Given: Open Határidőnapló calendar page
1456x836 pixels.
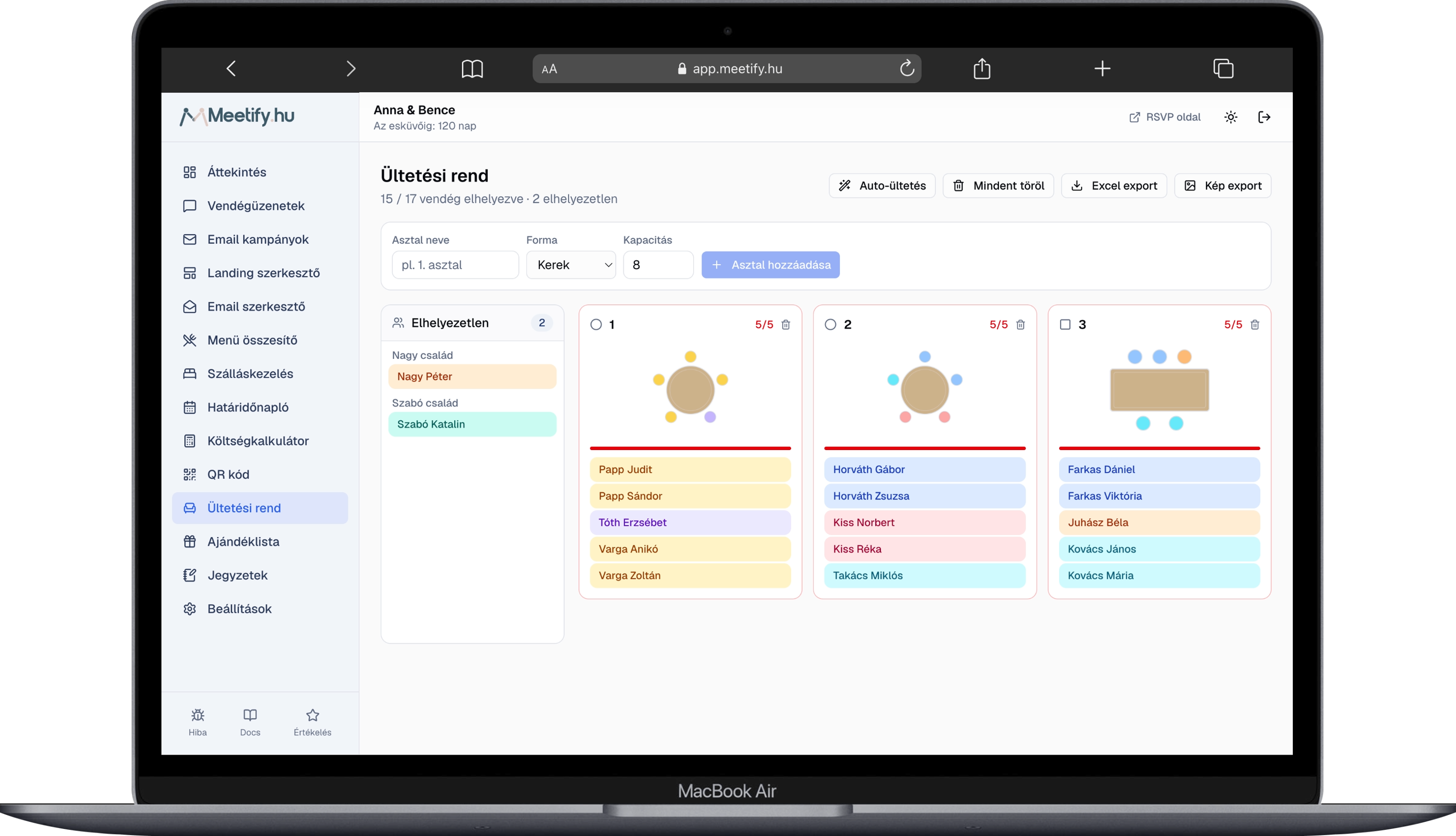Looking at the screenshot, I should tap(260, 407).
